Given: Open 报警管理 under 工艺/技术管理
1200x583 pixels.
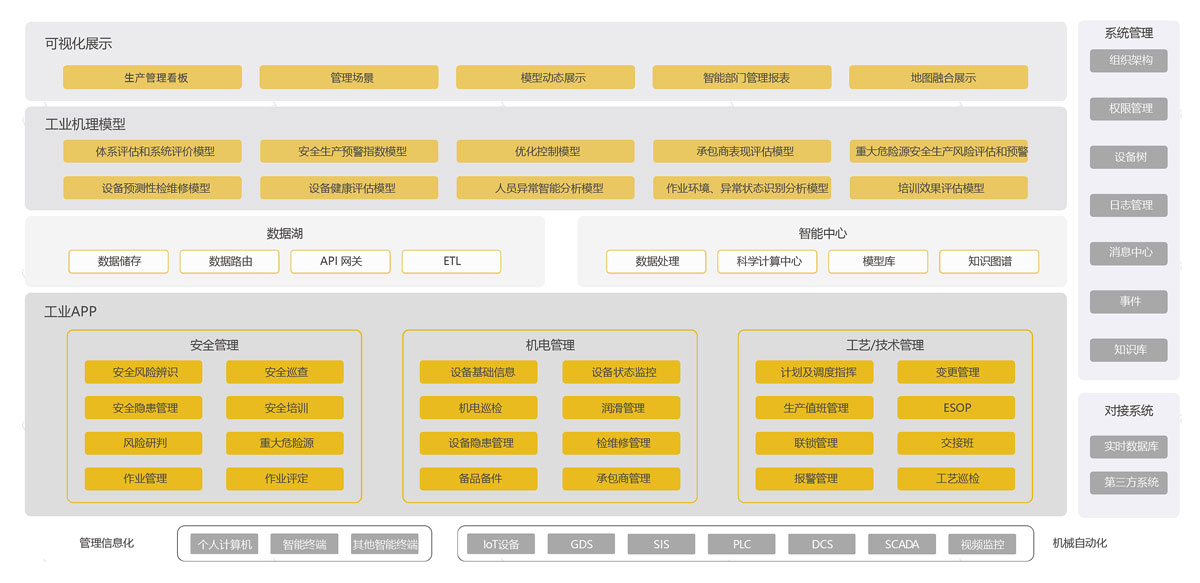Looking at the screenshot, I should pyautogui.click(x=814, y=479).
